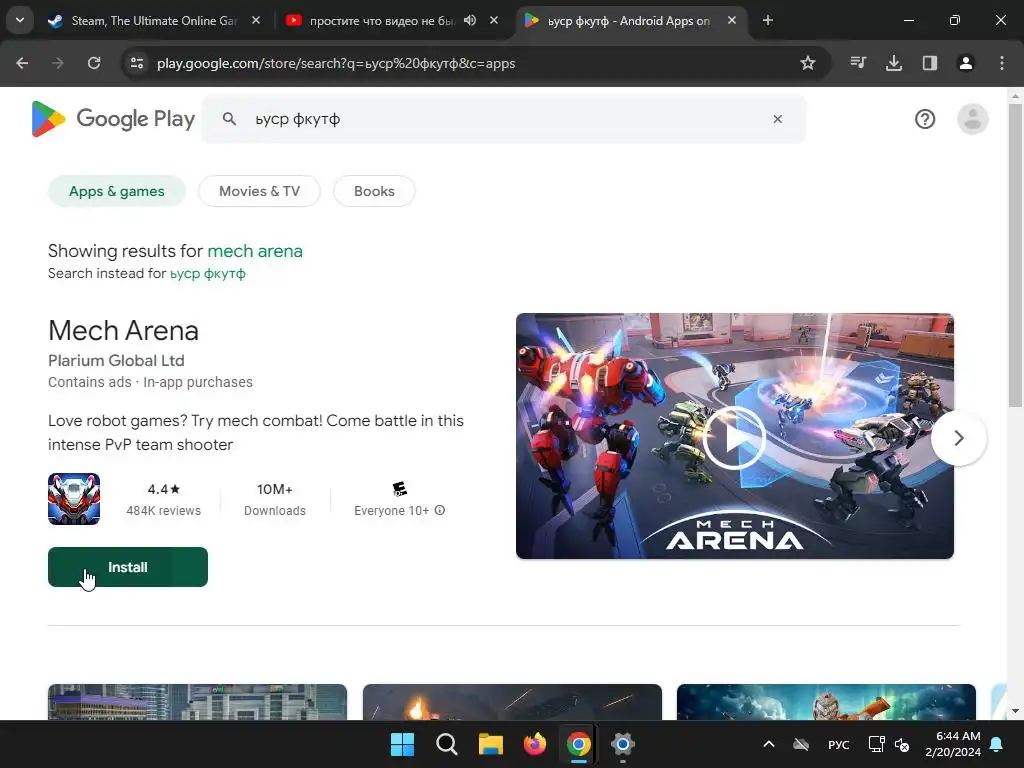Install Mech Arena
This screenshot has height=768, width=1024.
[x=128, y=567]
